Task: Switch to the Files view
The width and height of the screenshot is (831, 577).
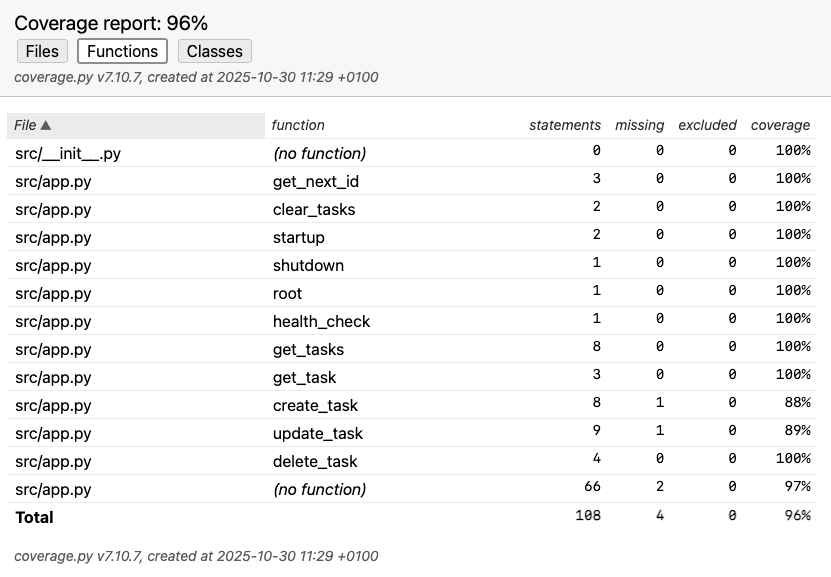Action: 41,51
